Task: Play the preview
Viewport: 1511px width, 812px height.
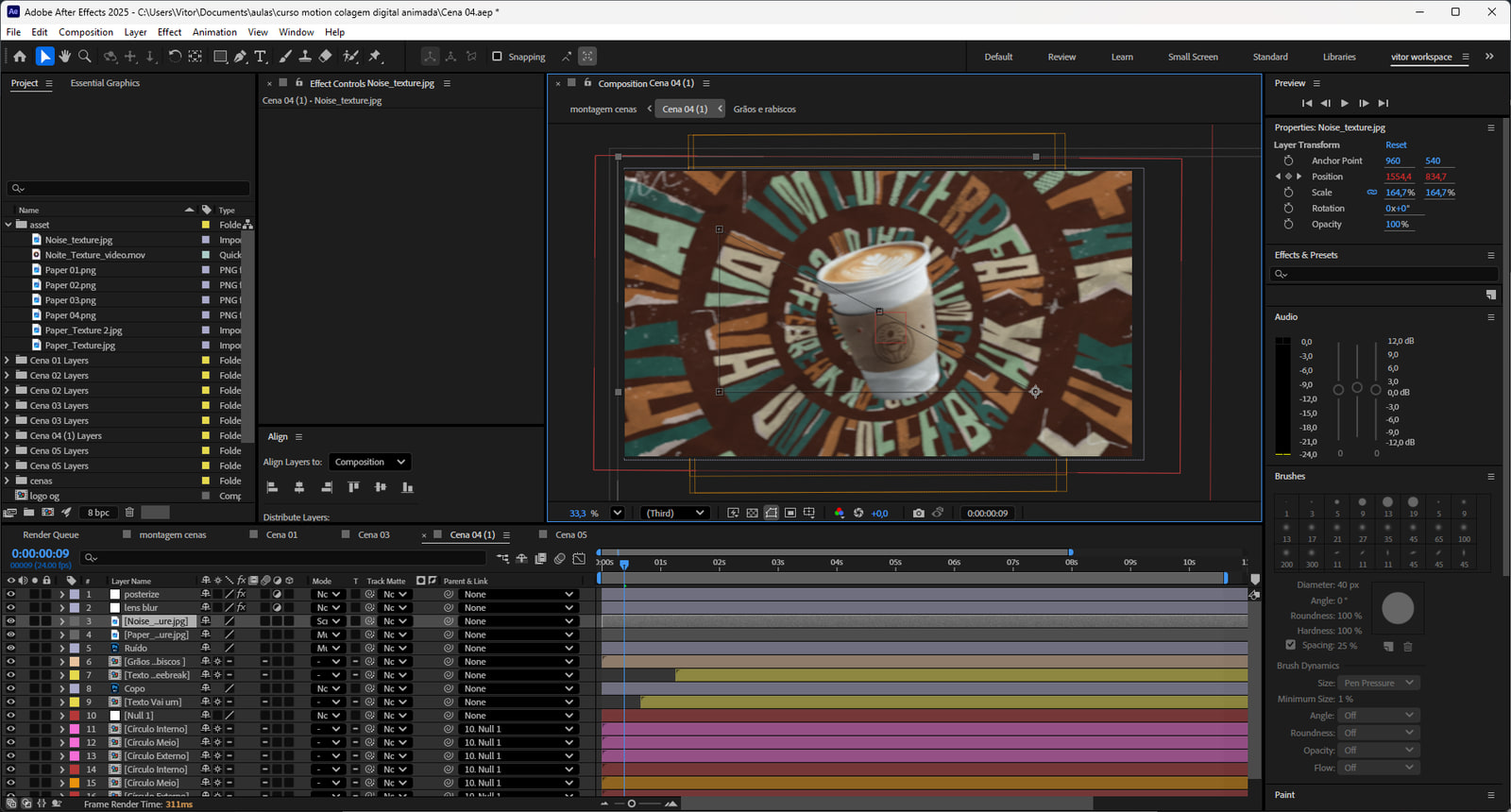Action: pos(1345,103)
